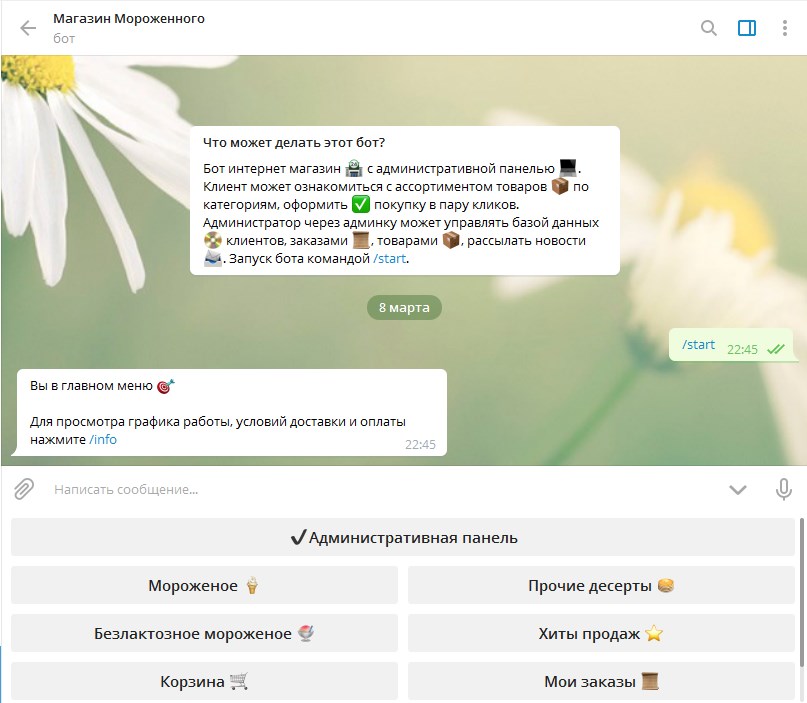
Task: Select Прочие десерты button
Action: pos(601,585)
